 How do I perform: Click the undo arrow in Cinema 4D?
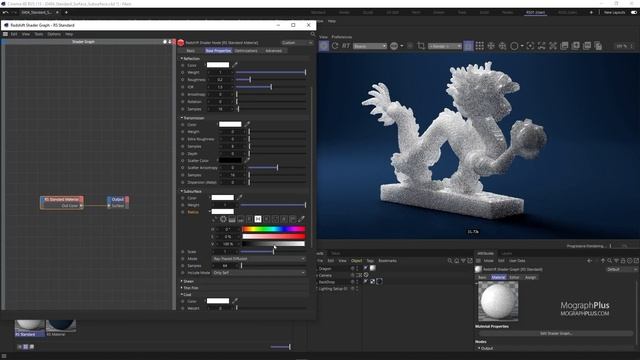point(5,12)
